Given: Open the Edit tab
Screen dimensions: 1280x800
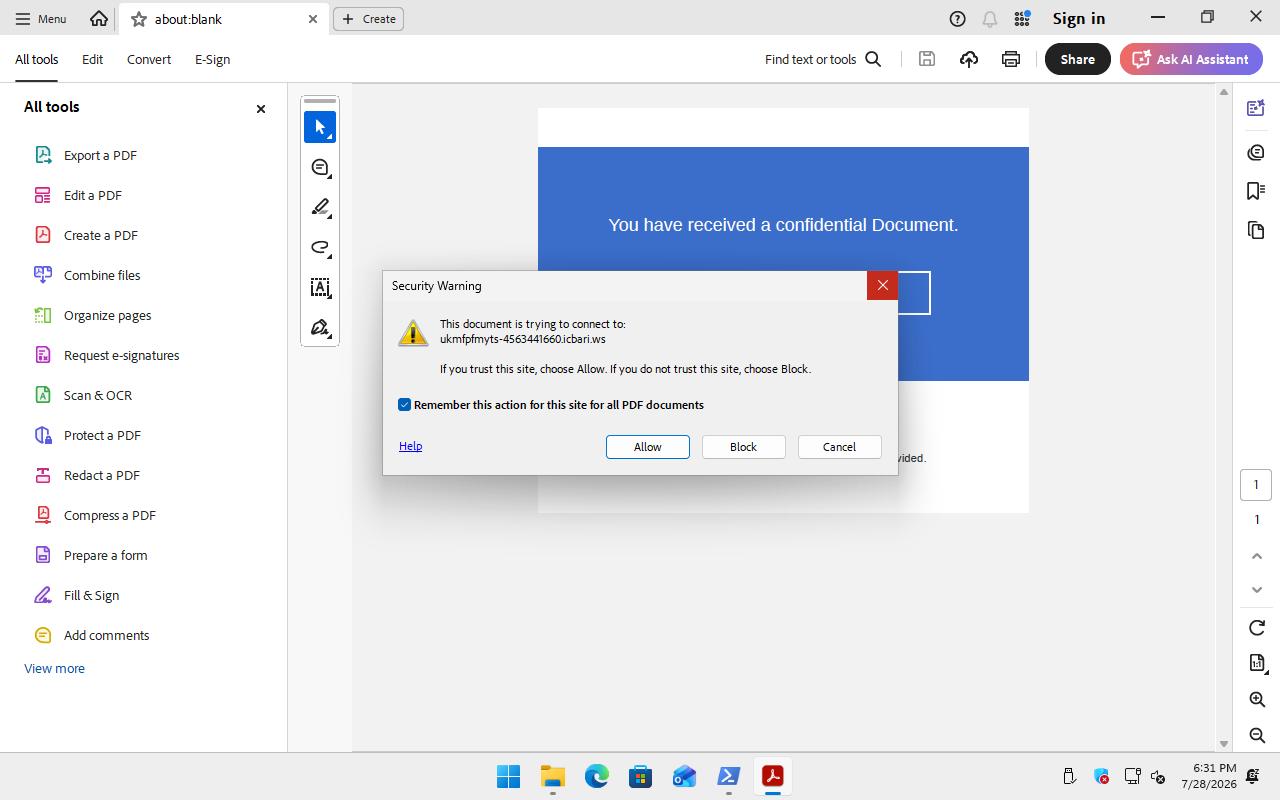Looking at the screenshot, I should [x=92, y=59].
